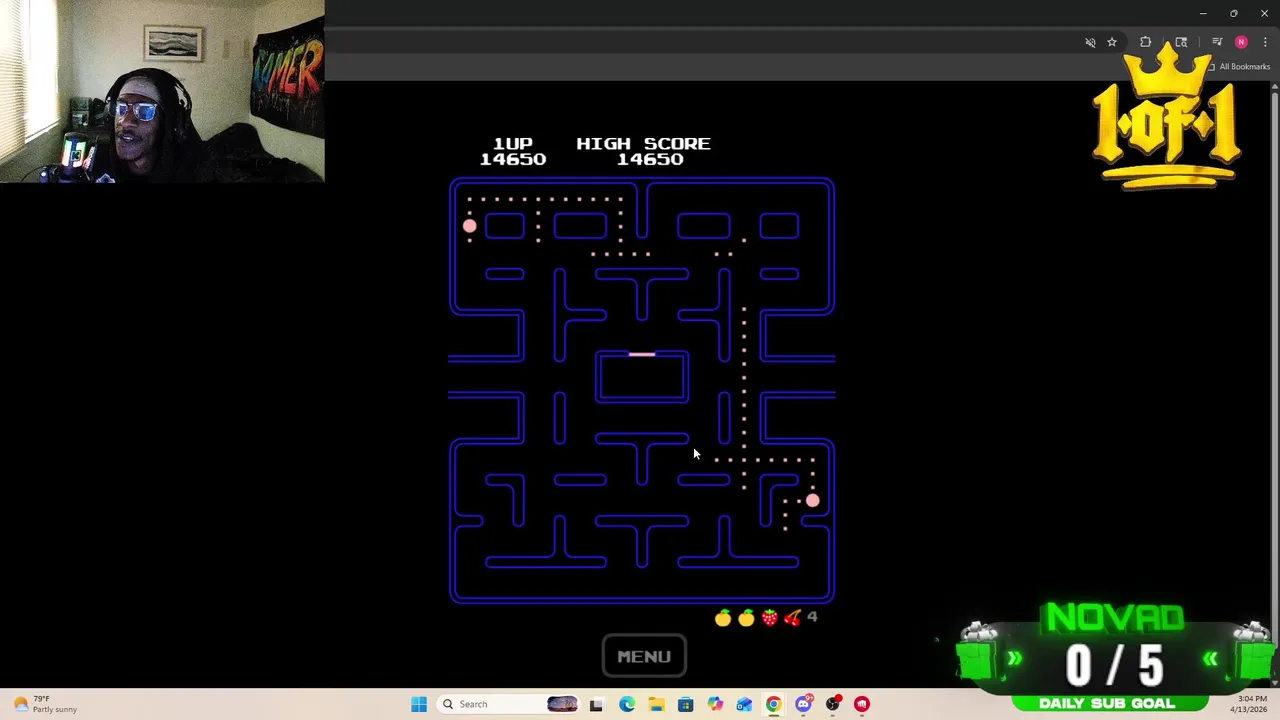This screenshot has width=1280, height=720.
Task: Click the HIGH SCORE label
Action: (x=643, y=144)
